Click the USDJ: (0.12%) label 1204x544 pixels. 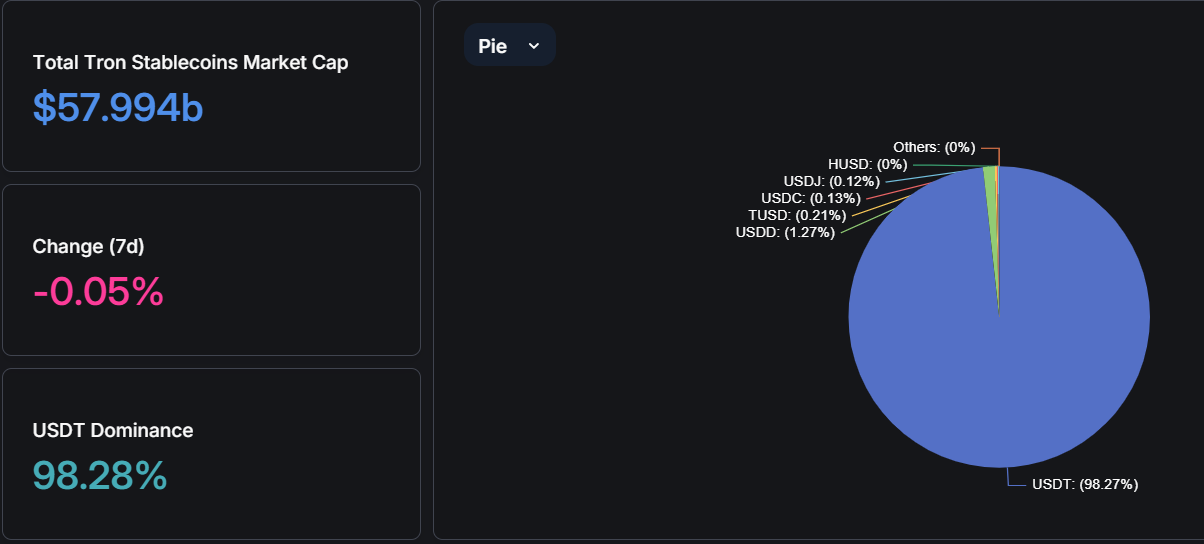[831, 181]
